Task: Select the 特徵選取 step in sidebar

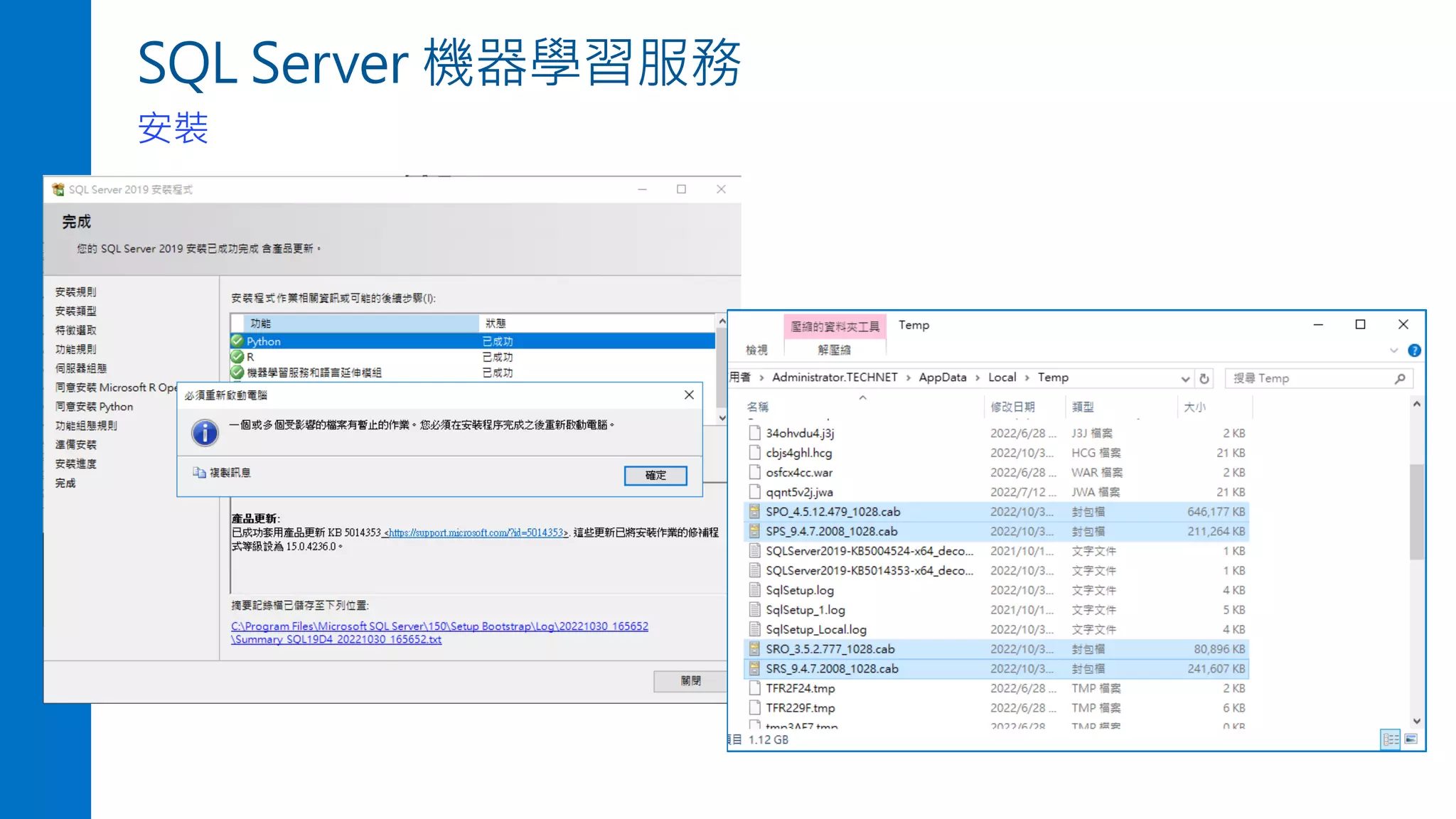Action: click(x=75, y=331)
